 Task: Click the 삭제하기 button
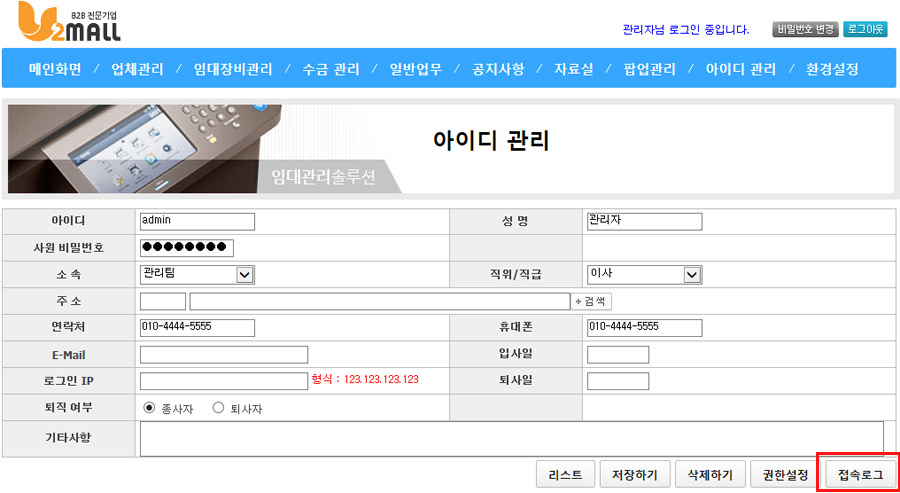coord(710,475)
